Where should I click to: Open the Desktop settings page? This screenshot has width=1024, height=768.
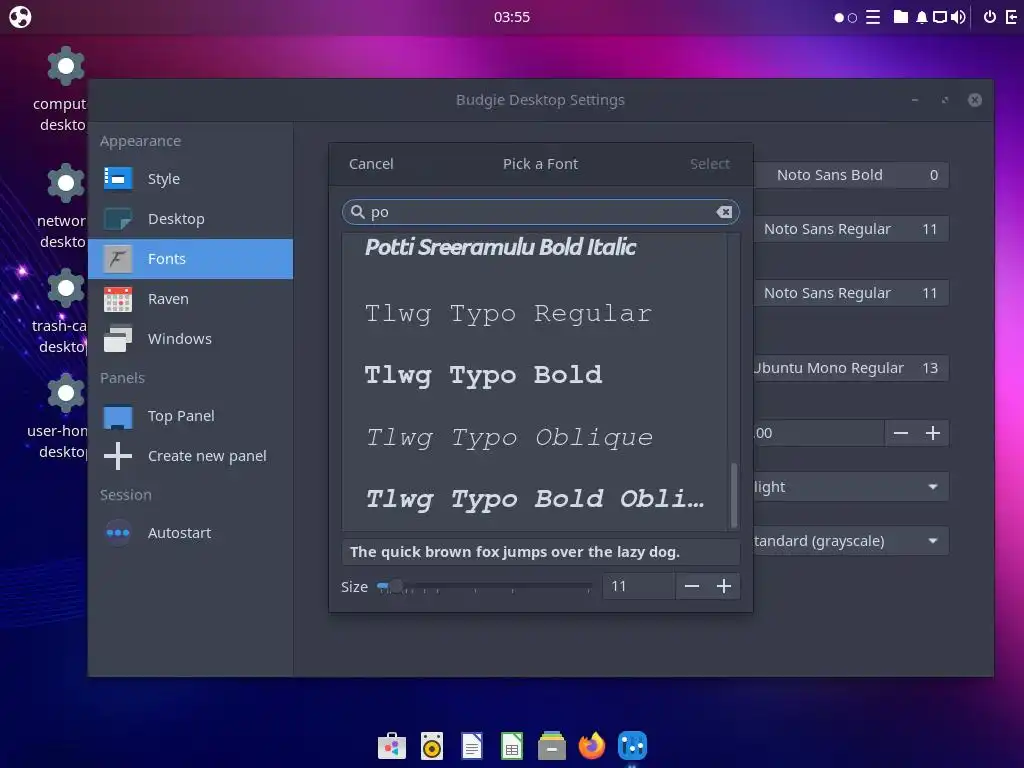(x=191, y=219)
